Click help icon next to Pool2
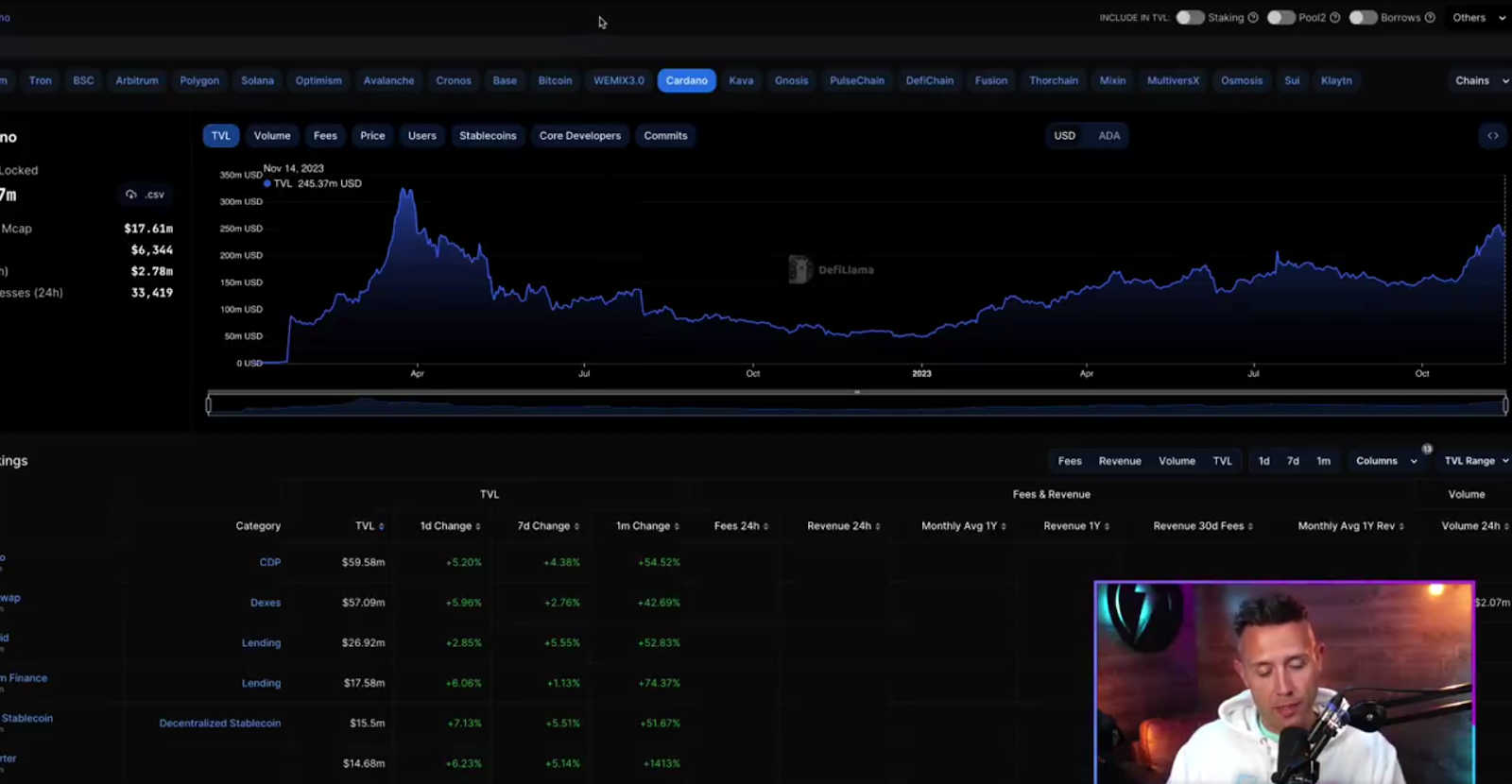 point(1335,18)
